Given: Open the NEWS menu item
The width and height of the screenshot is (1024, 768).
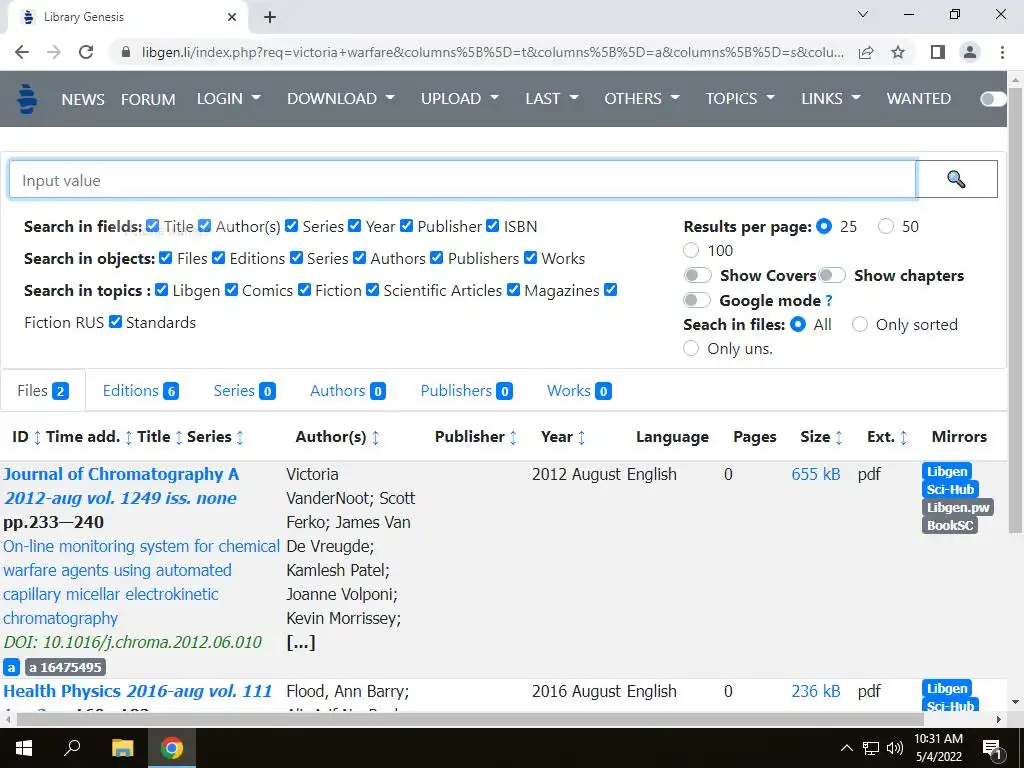Looking at the screenshot, I should tap(83, 99).
